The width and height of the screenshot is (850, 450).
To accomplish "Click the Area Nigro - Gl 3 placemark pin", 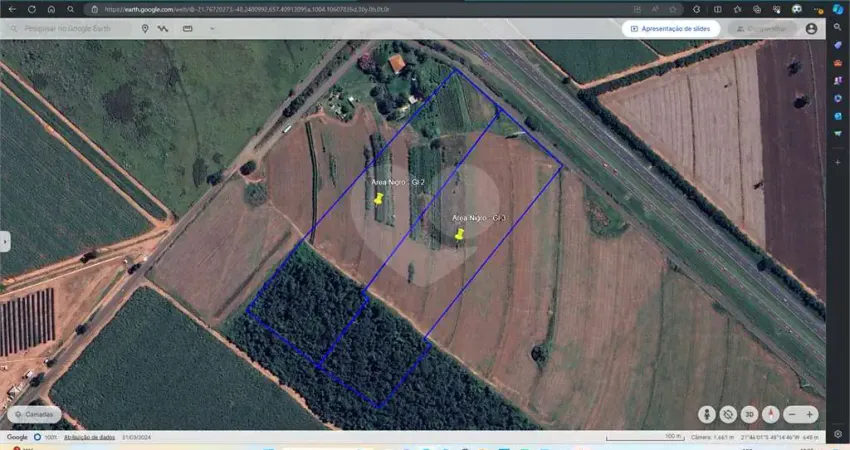I will (459, 234).
